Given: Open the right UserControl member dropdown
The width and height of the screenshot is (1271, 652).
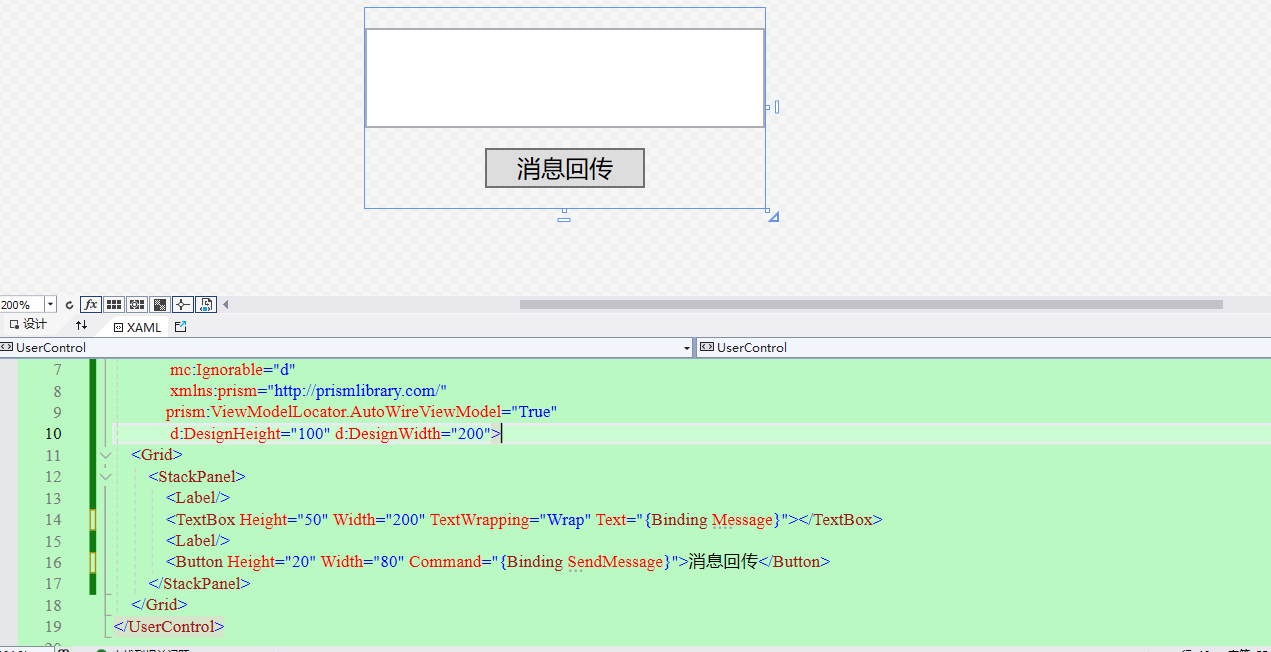Looking at the screenshot, I should click(984, 347).
